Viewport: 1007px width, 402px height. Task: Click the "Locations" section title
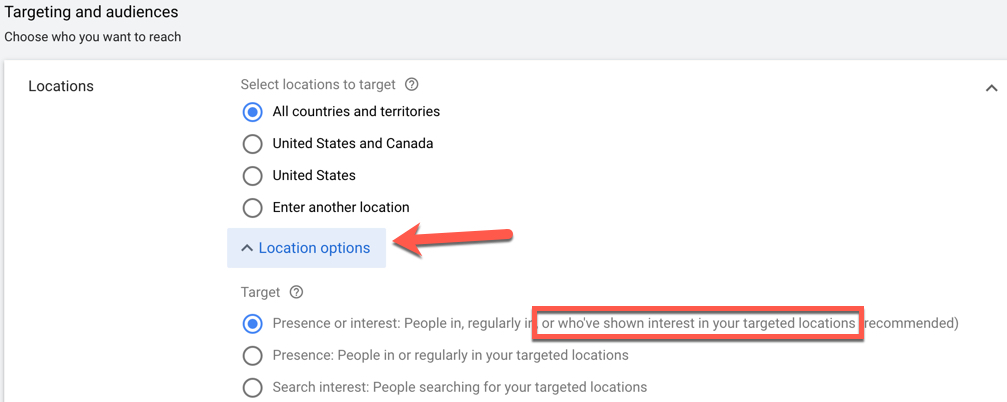61,86
